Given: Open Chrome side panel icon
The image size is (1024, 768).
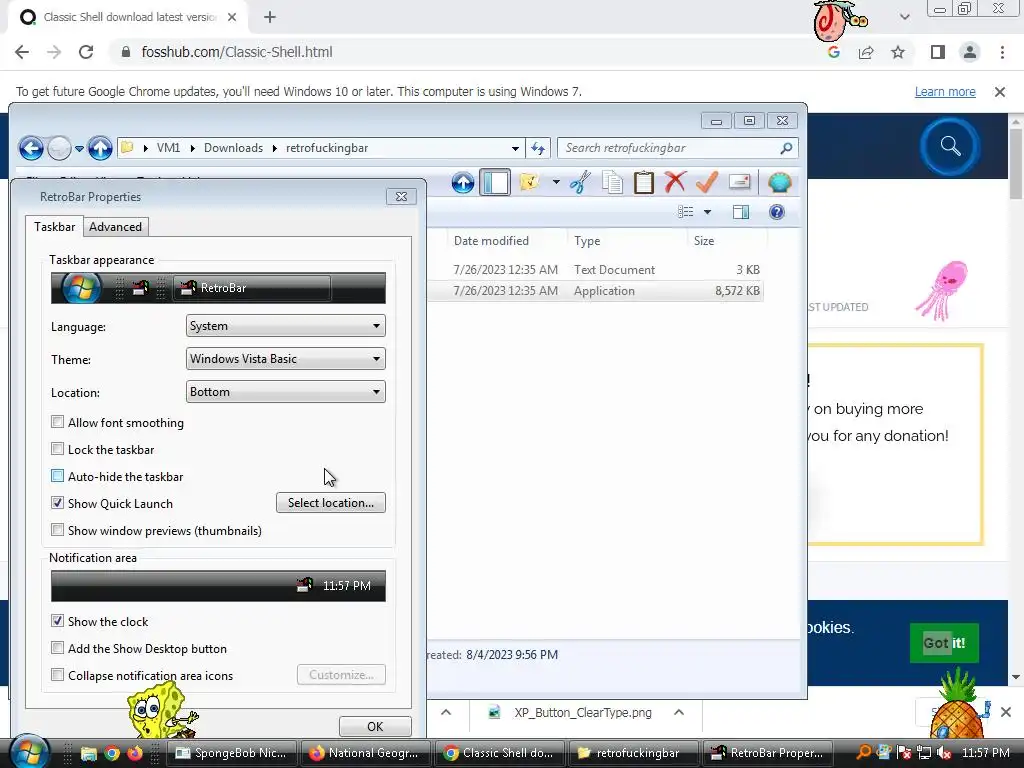Looking at the screenshot, I should [x=938, y=52].
